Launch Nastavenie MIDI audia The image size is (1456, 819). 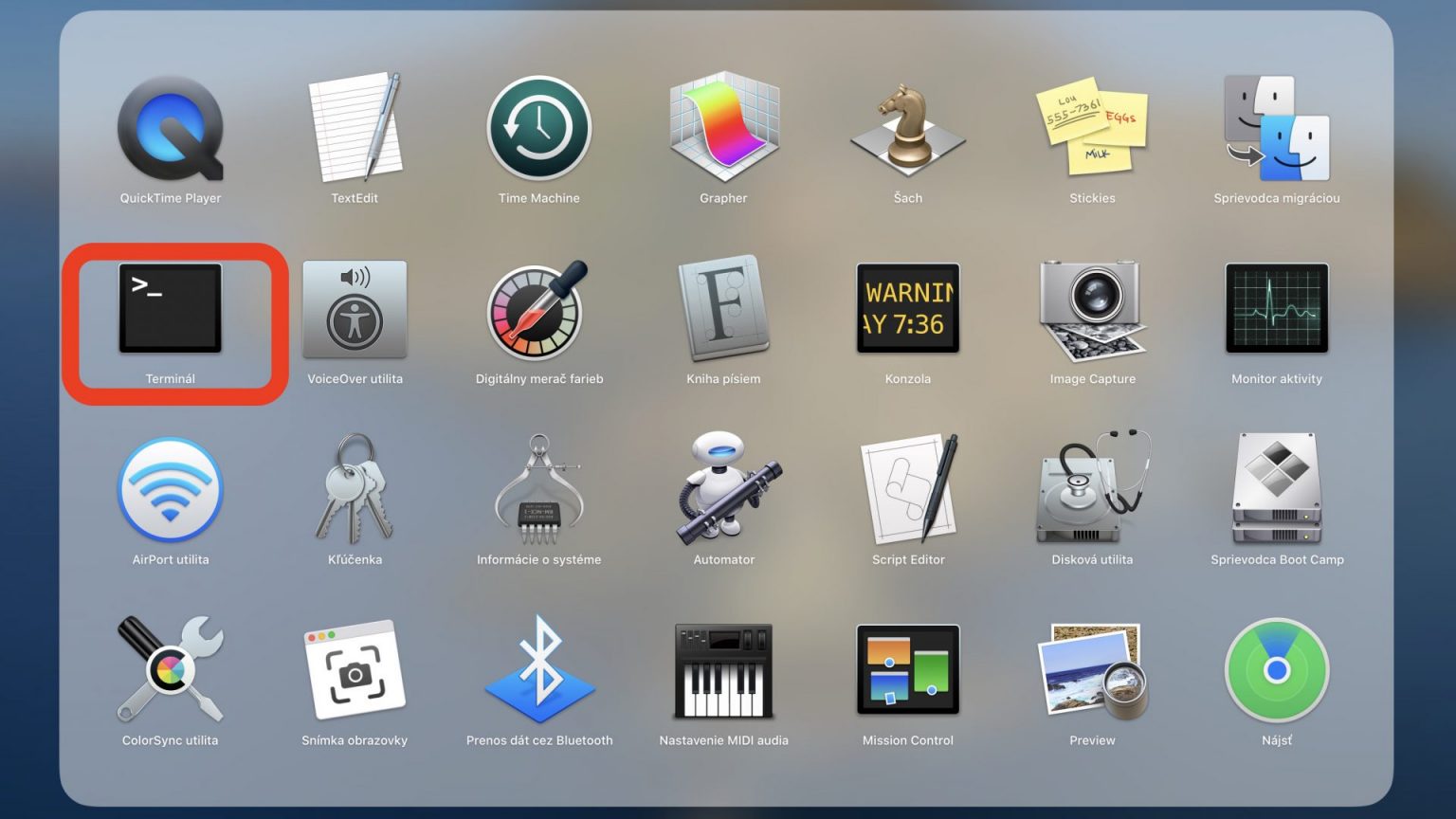[723, 671]
